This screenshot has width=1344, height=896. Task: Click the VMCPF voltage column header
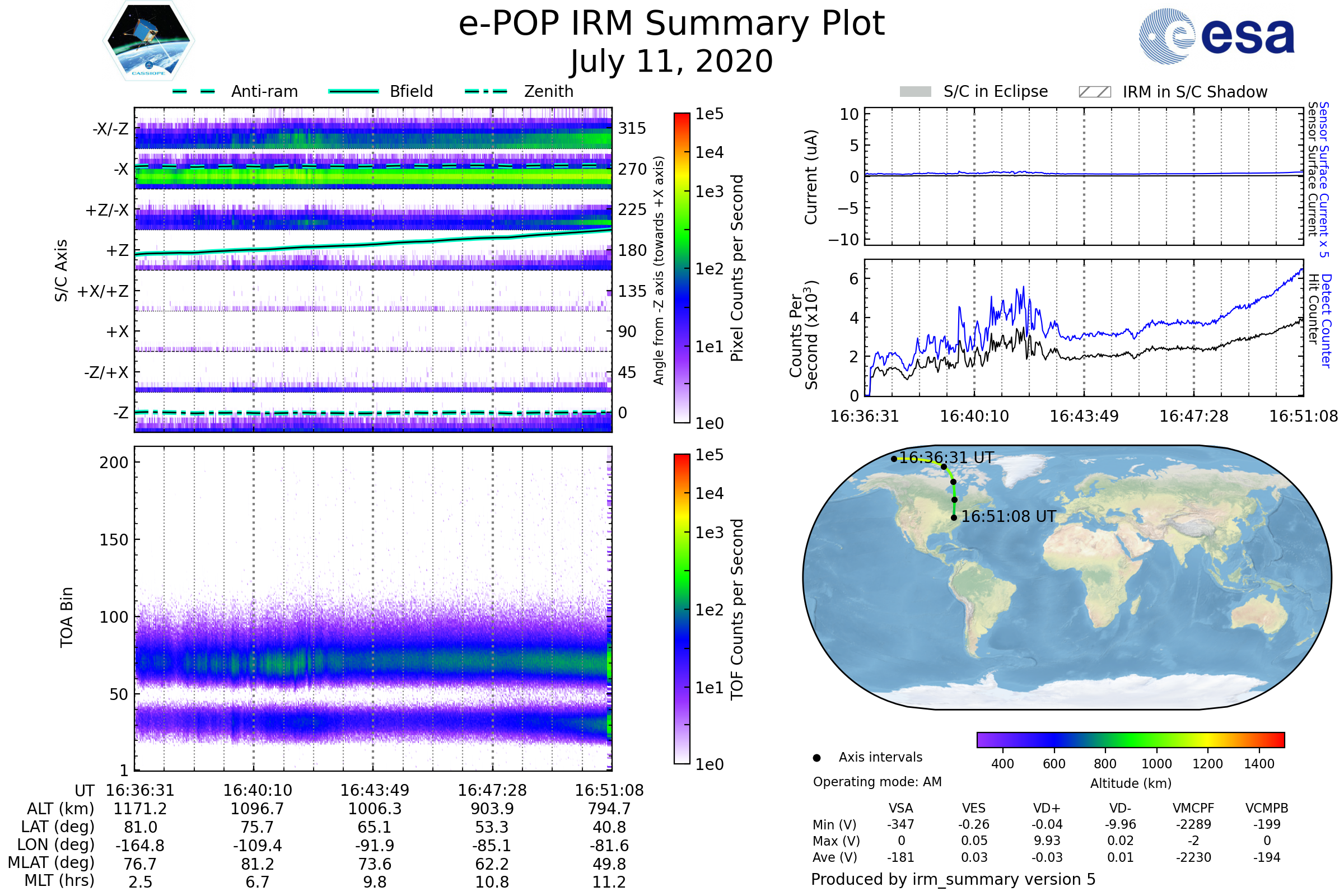(1193, 808)
